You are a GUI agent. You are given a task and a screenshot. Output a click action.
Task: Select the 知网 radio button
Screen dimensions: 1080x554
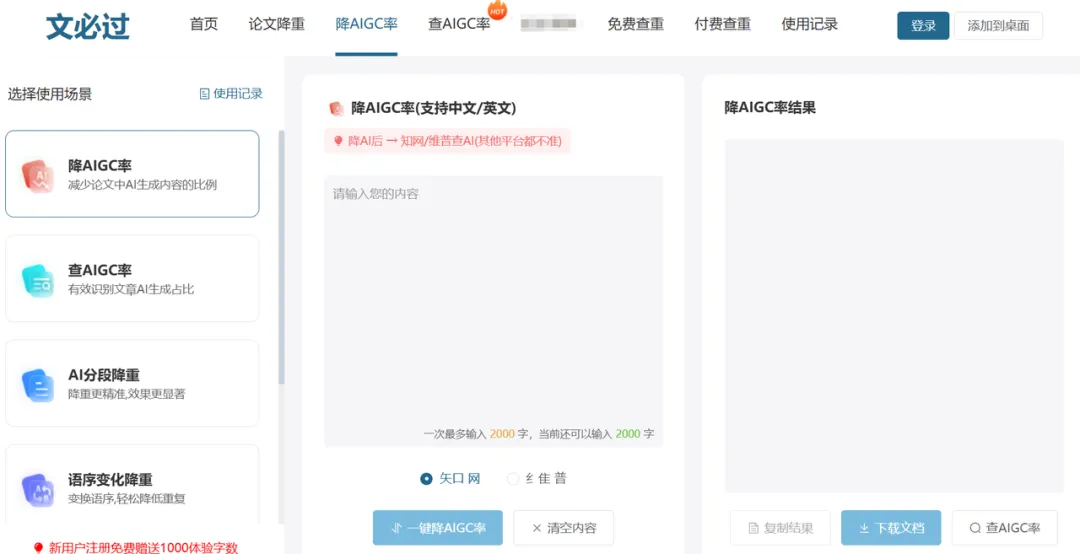coord(426,479)
